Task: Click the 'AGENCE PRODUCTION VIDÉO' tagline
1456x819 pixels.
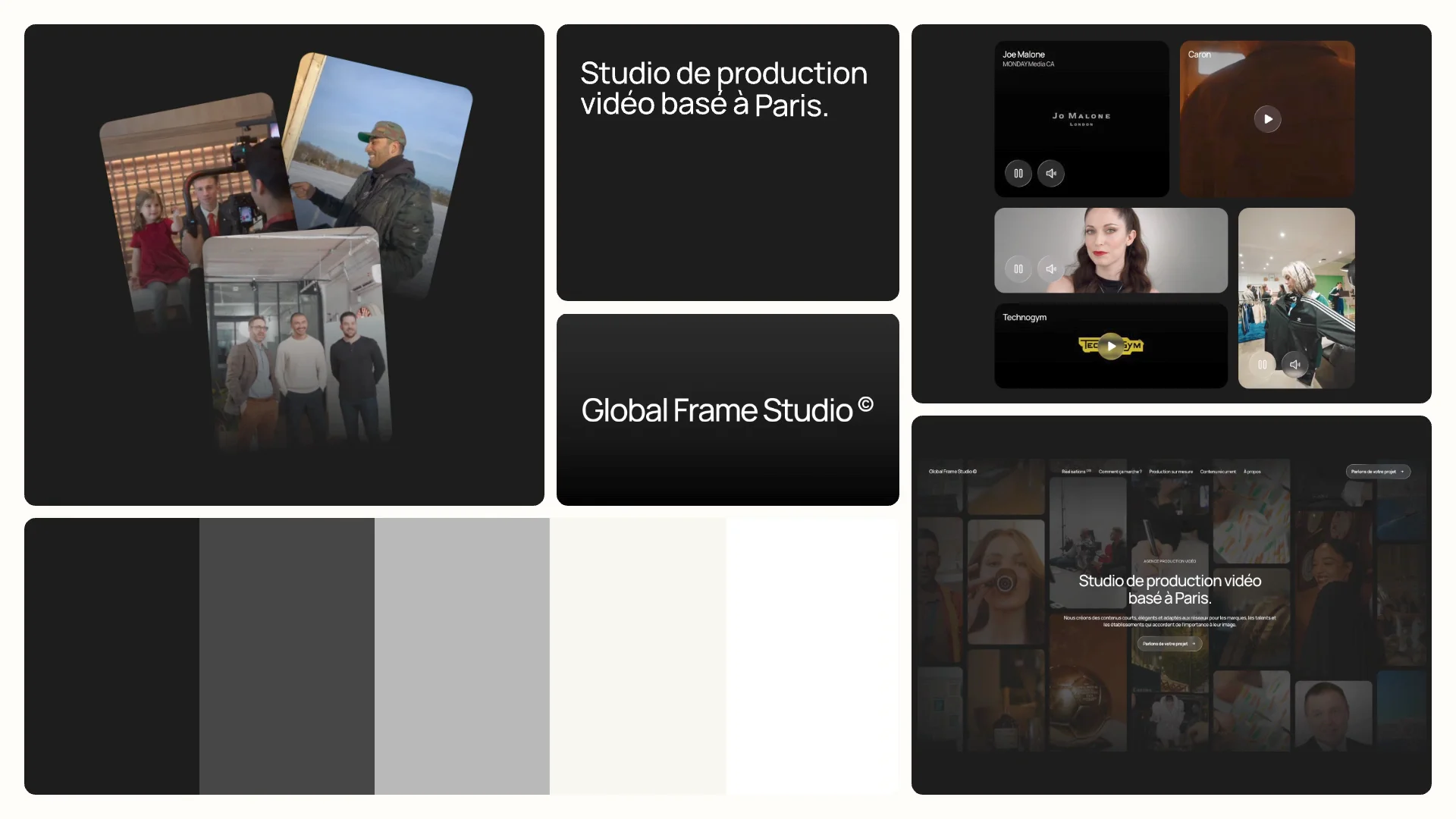Action: 1169,561
